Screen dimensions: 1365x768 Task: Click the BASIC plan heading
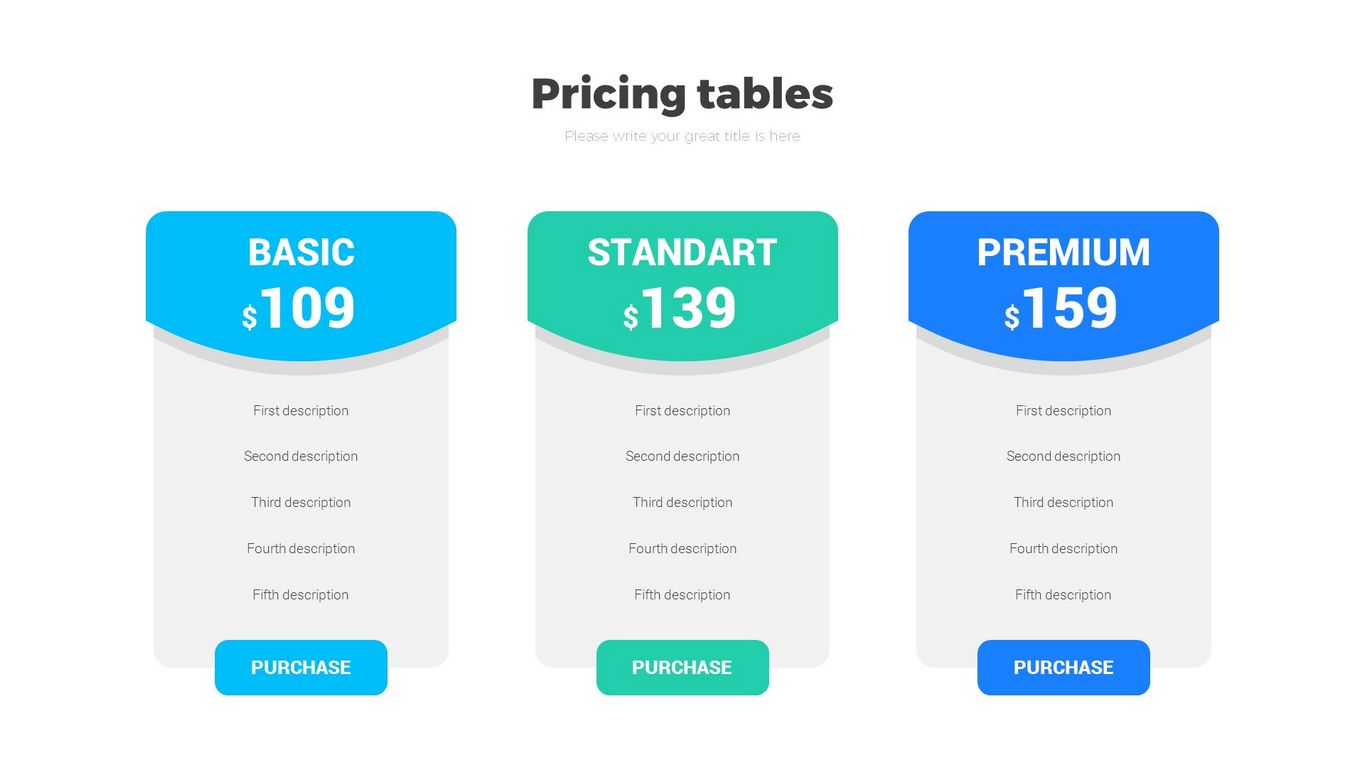coord(301,252)
